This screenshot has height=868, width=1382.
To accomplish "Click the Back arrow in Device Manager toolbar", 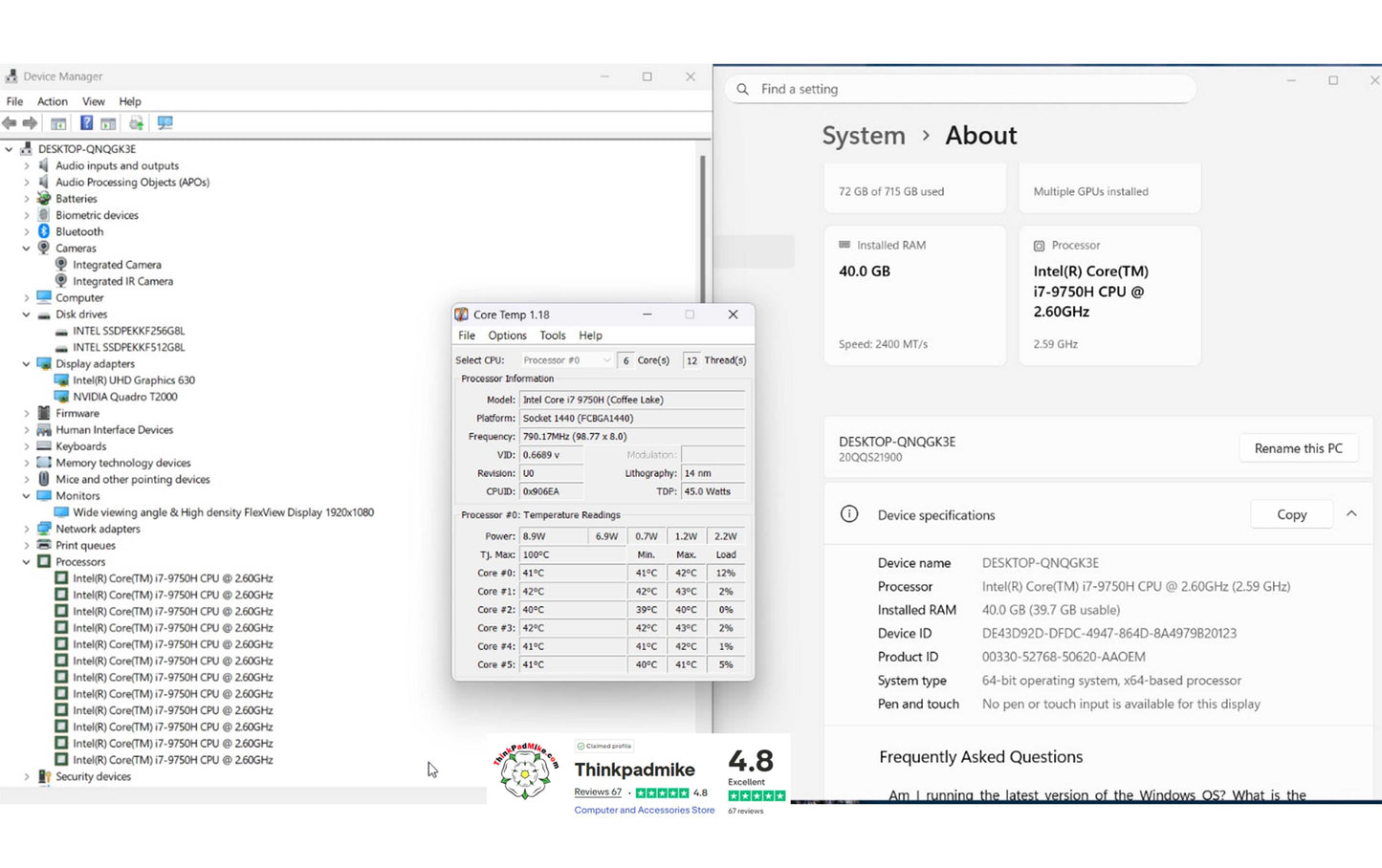I will (x=10, y=123).
